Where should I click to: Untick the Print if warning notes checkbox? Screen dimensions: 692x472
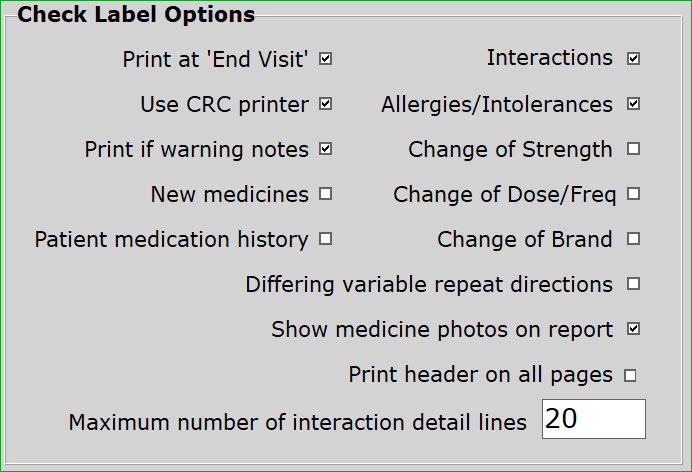(326, 149)
